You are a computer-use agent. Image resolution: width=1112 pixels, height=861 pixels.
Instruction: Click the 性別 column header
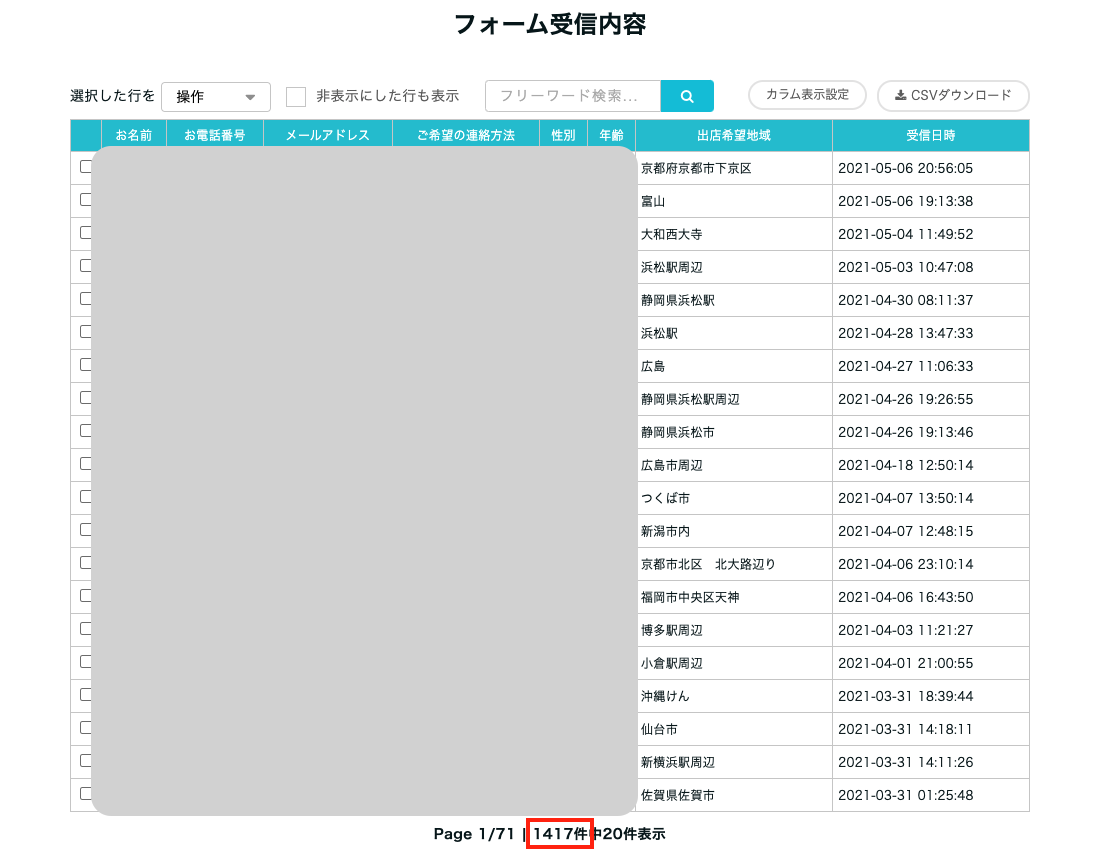[563, 135]
